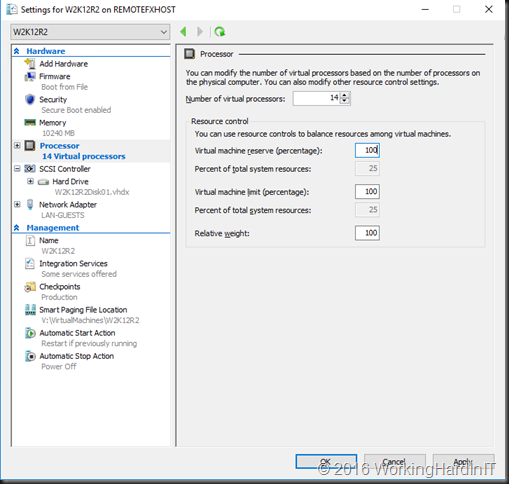
Task: Open the W2K12R2 virtual machine dropdown
Action: point(90,32)
